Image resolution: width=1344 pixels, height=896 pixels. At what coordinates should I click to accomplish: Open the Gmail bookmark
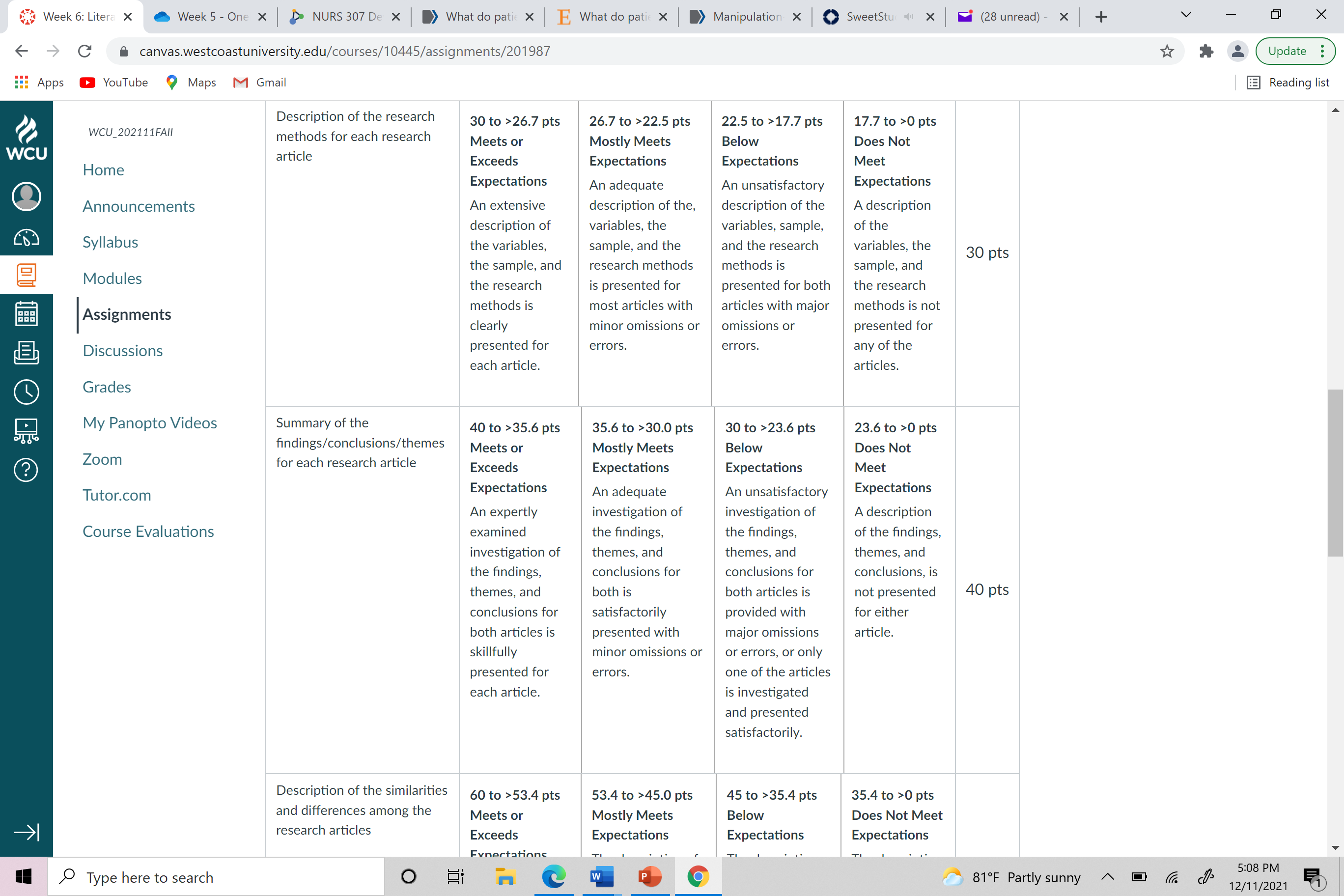(259, 83)
